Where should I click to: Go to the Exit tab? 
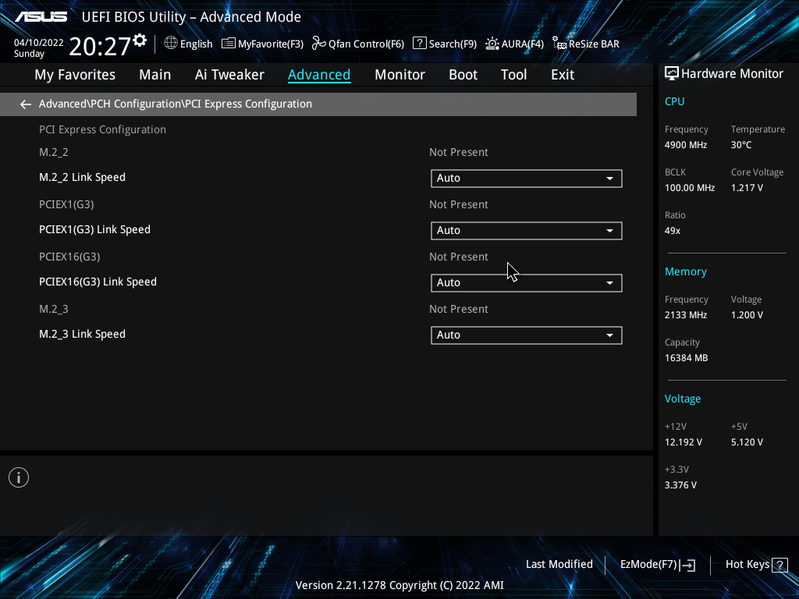pyautogui.click(x=563, y=75)
